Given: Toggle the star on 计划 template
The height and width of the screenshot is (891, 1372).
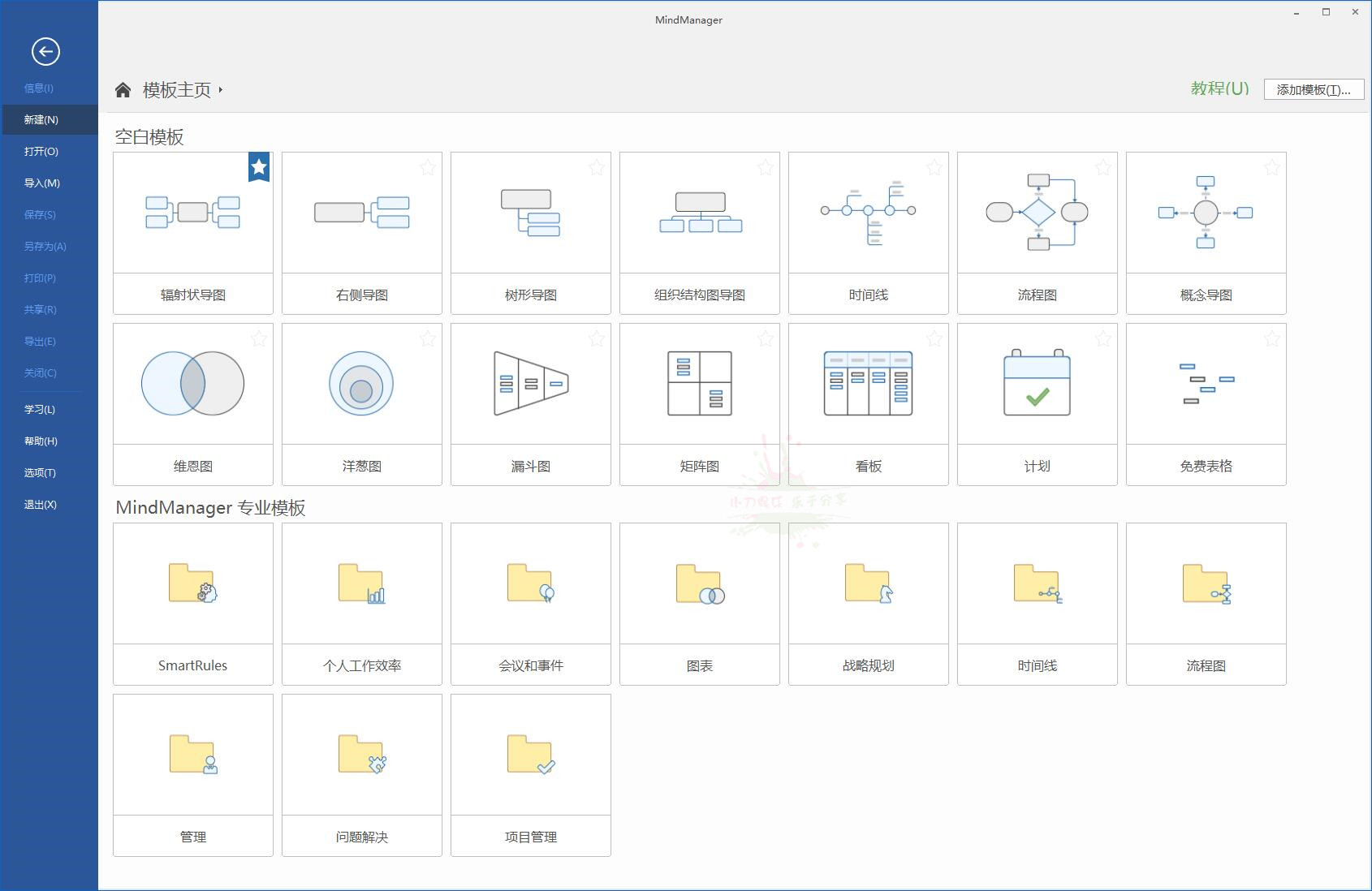Looking at the screenshot, I should click(1103, 339).
